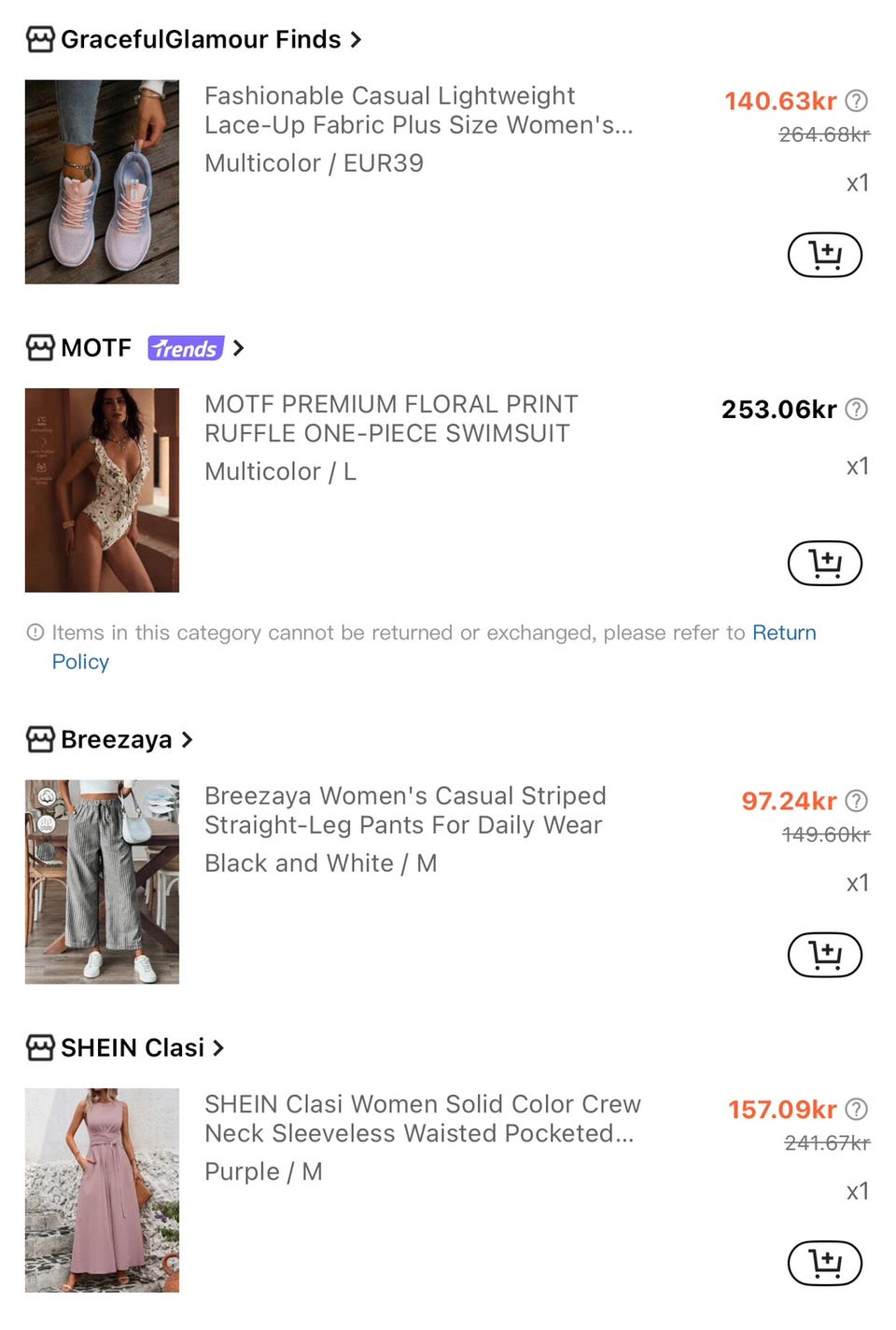Select the MOTF Premium Floral Print title
This screenshot has height=1330, width=896.
coord(391,418)
